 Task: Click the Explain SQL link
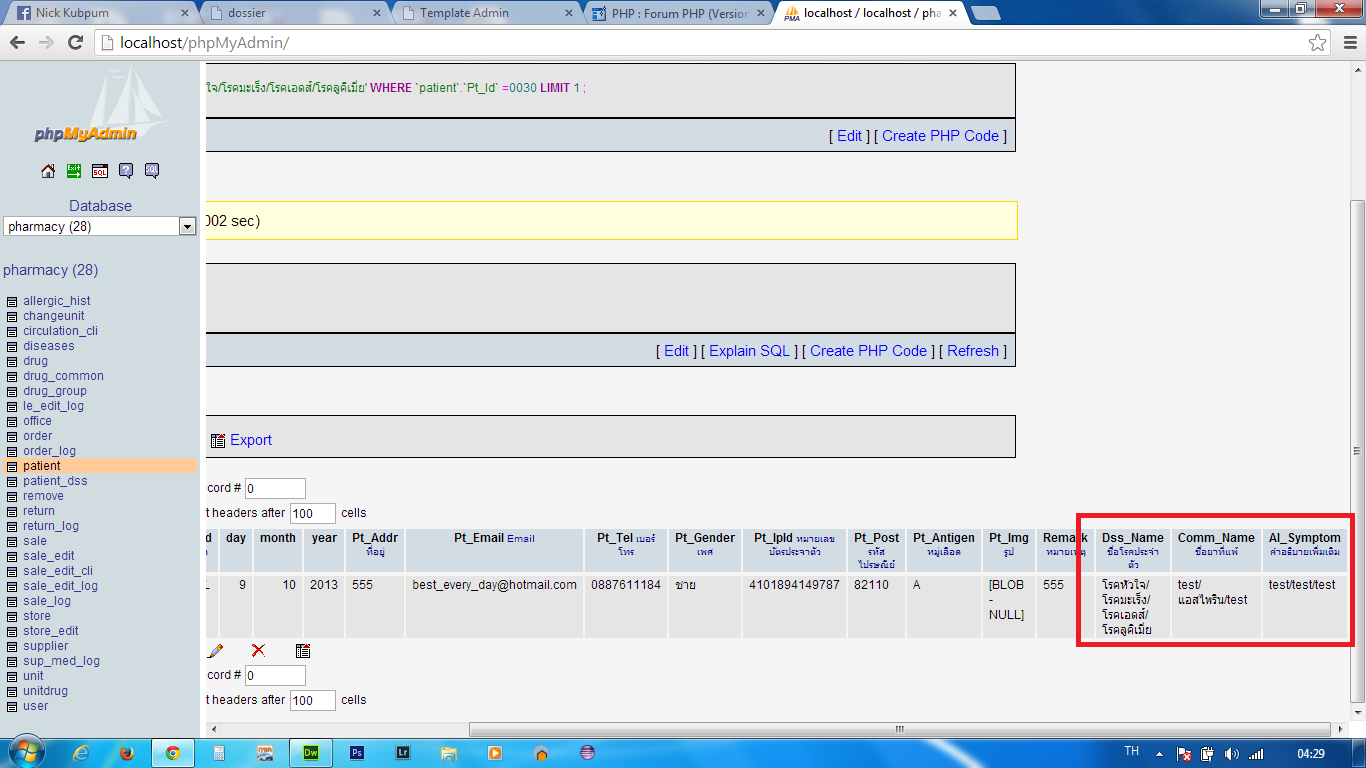tap(750, 351)
